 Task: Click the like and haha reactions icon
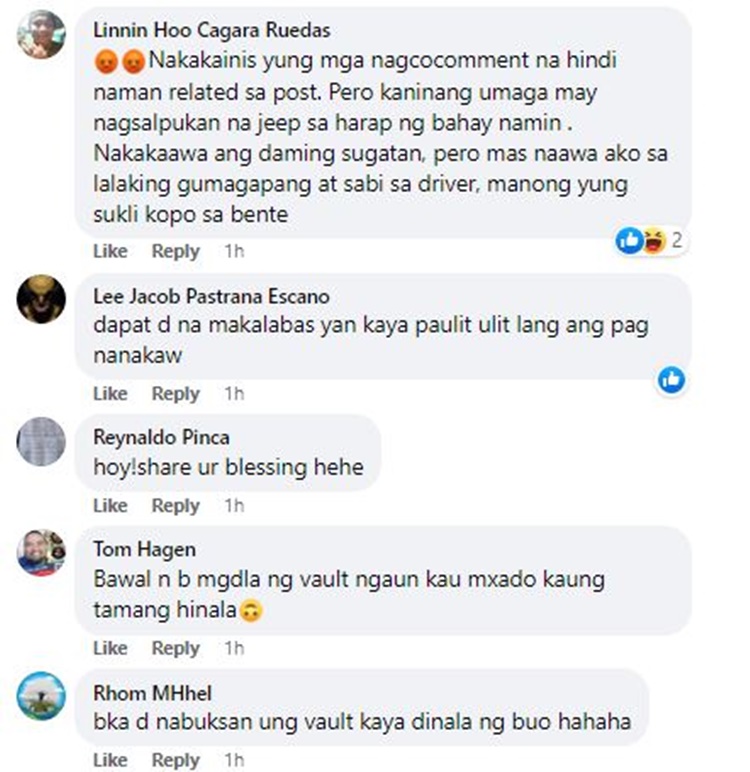point(641,240)
